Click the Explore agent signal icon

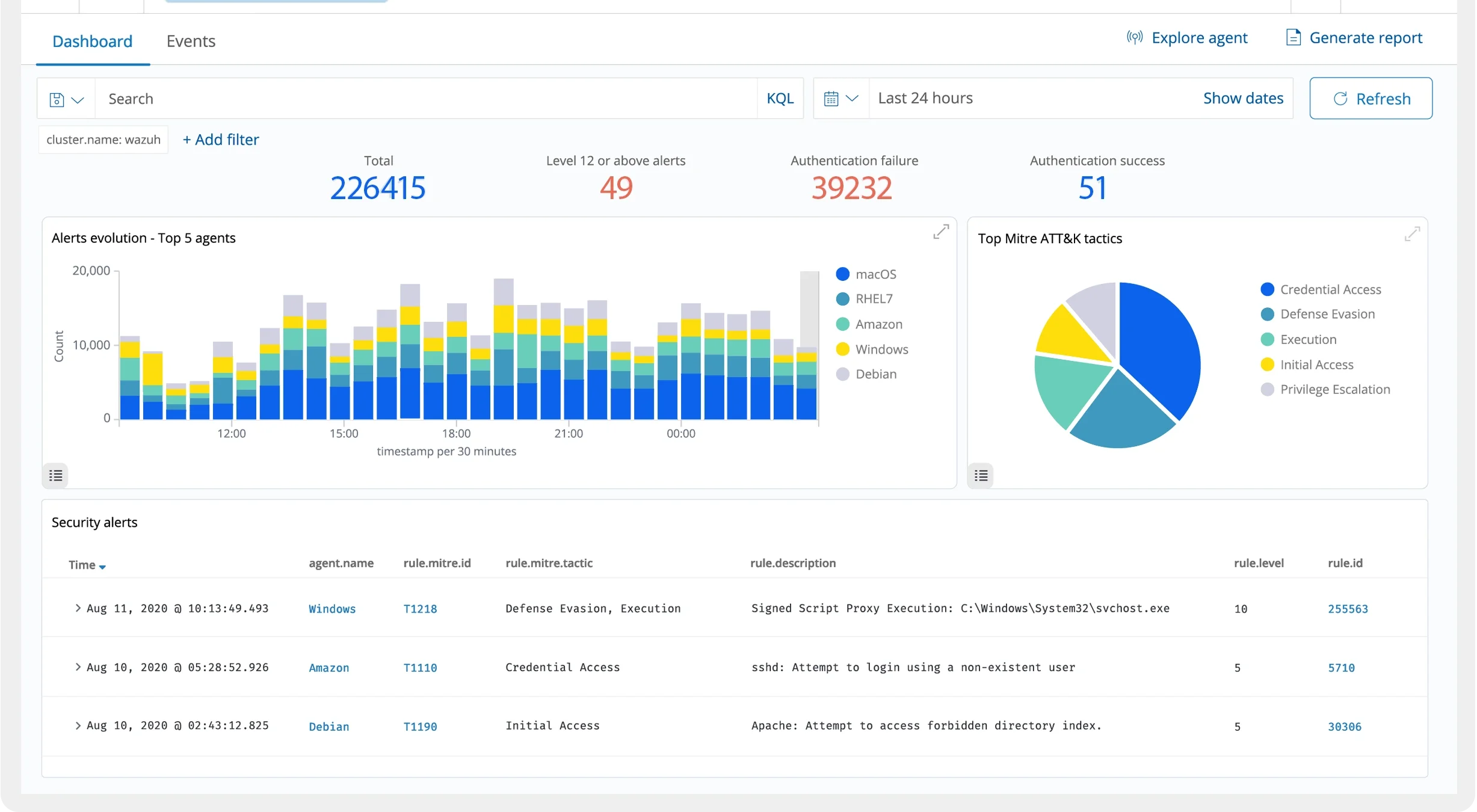[x=1135, y=38]
